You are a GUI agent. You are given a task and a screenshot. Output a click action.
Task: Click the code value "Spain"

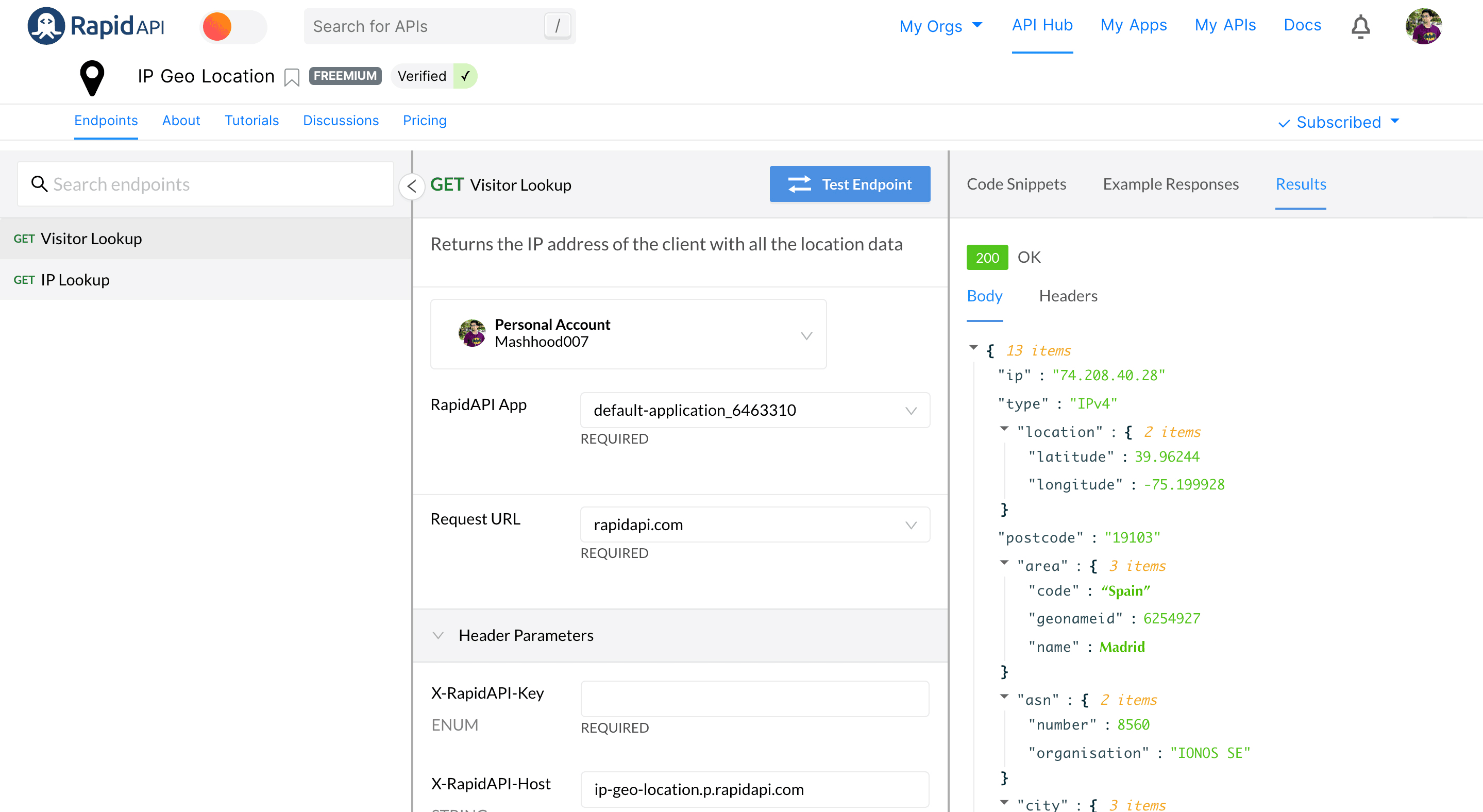coord(1125,590)
